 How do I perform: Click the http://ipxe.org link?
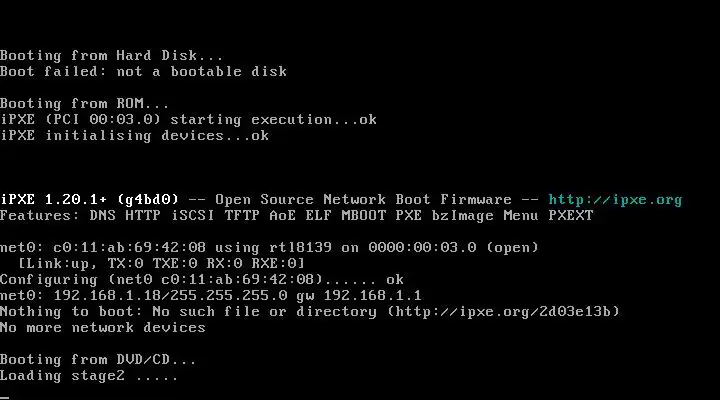[x=615, y=199]
